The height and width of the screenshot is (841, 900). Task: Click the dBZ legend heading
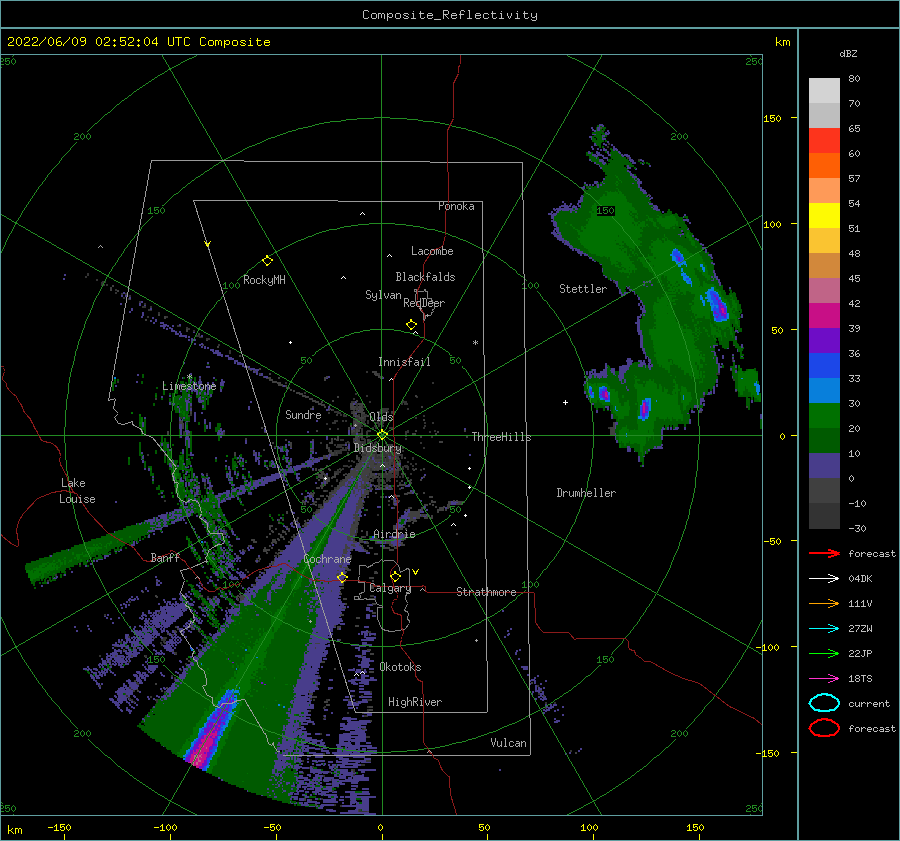(848, 54)
